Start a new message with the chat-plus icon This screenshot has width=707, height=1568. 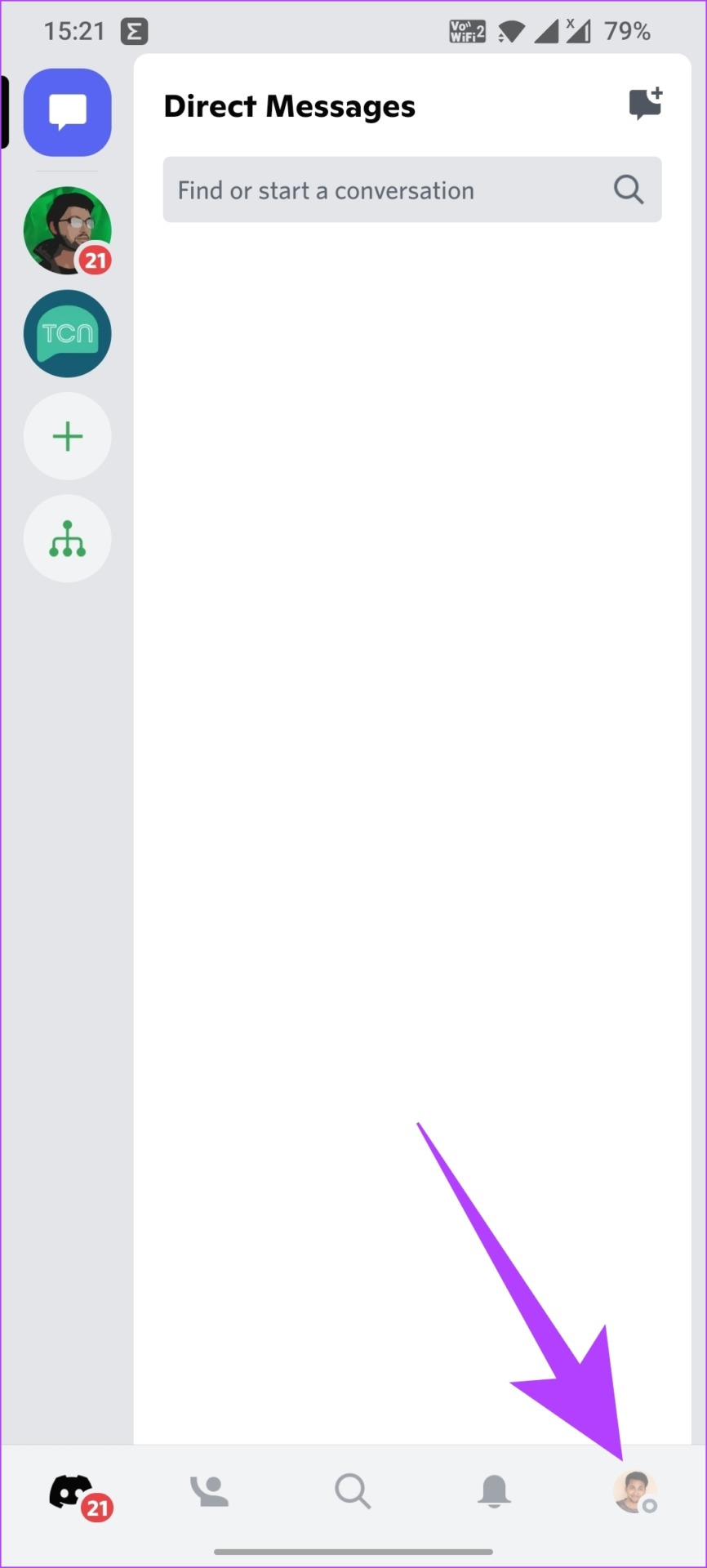(645, 105)
